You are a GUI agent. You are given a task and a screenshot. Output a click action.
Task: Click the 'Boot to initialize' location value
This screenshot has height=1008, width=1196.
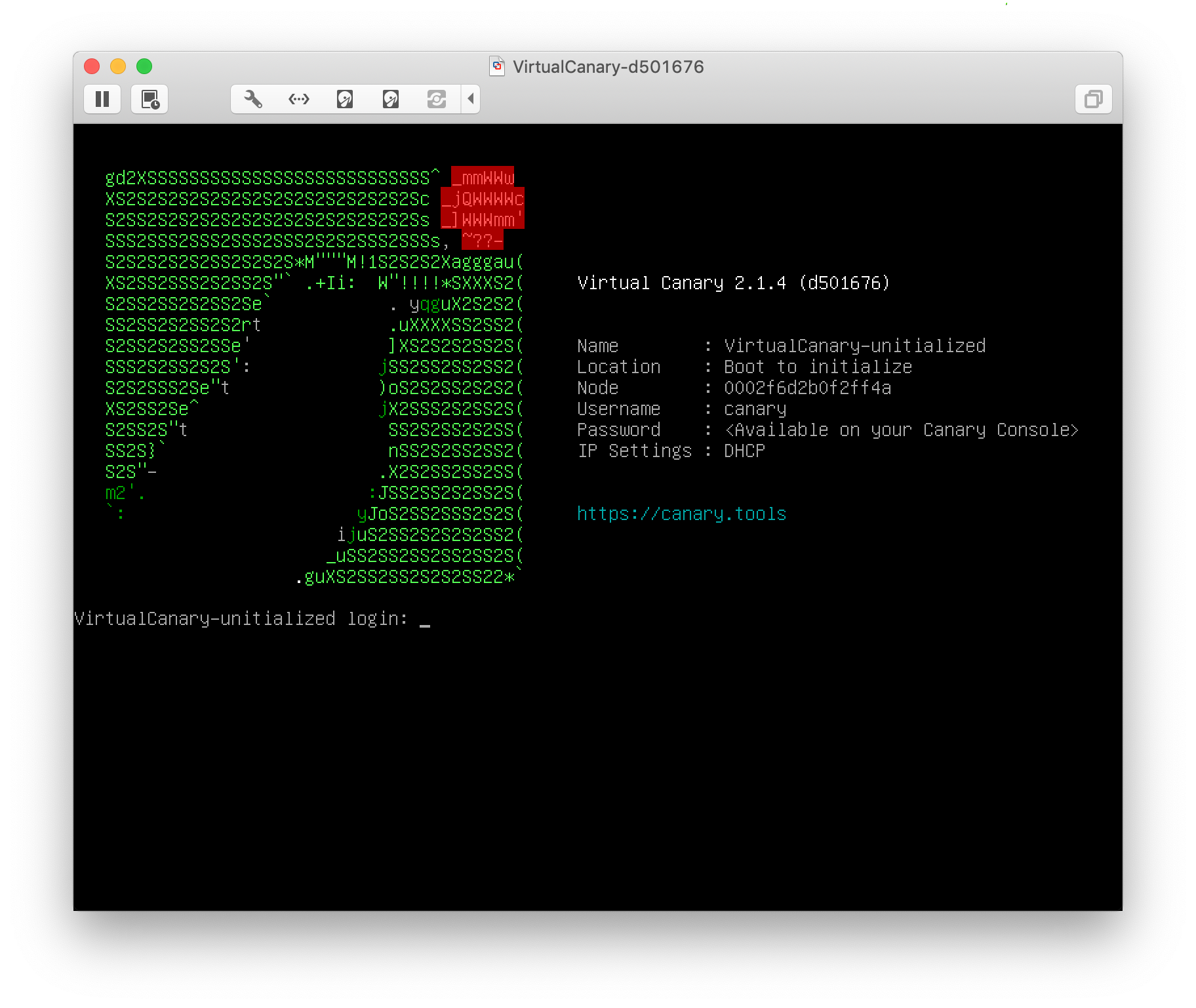tap(818, 367)
